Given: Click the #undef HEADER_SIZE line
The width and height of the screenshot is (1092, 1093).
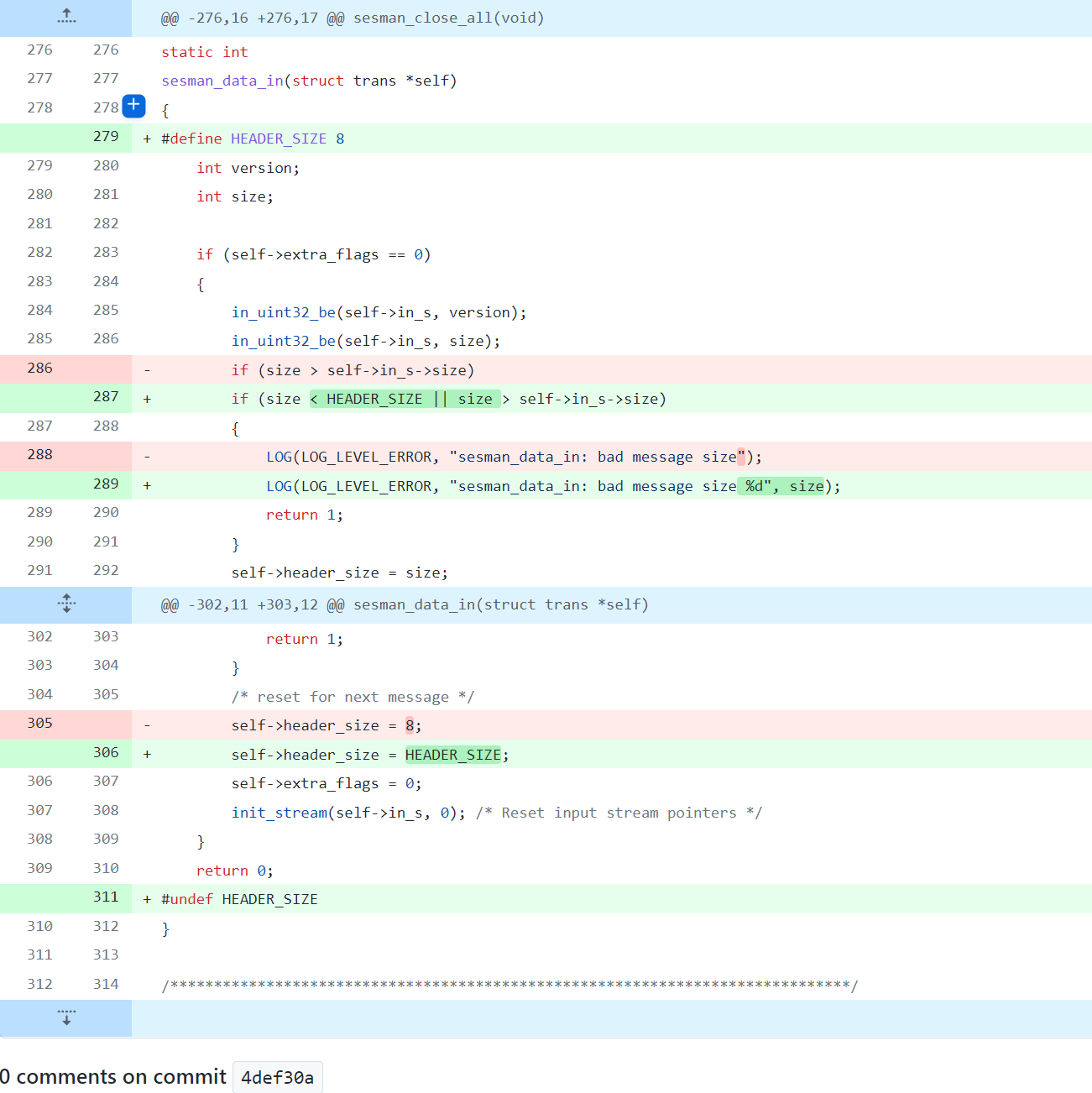Looking at the screenshot, I should point(239,899).
